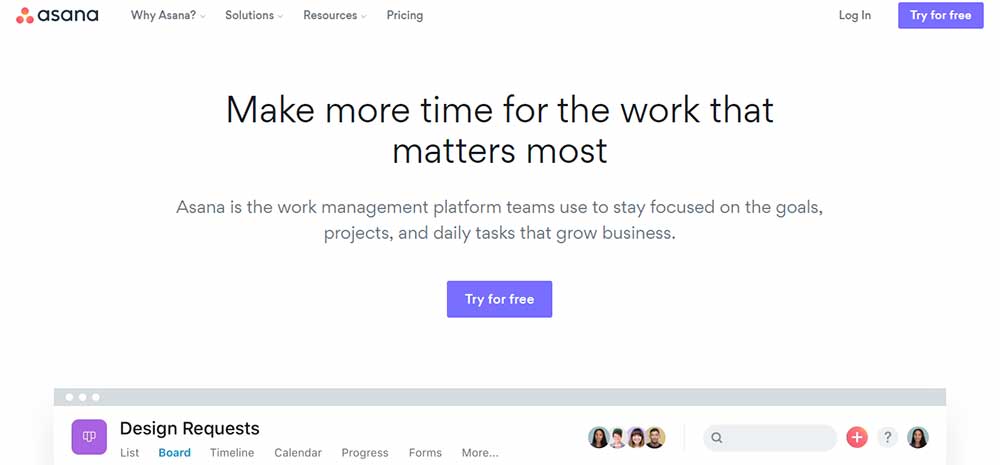Switch to the List tab
Image resolution: width=1000 pixels, height=465 pixels.
click(129, 453)
